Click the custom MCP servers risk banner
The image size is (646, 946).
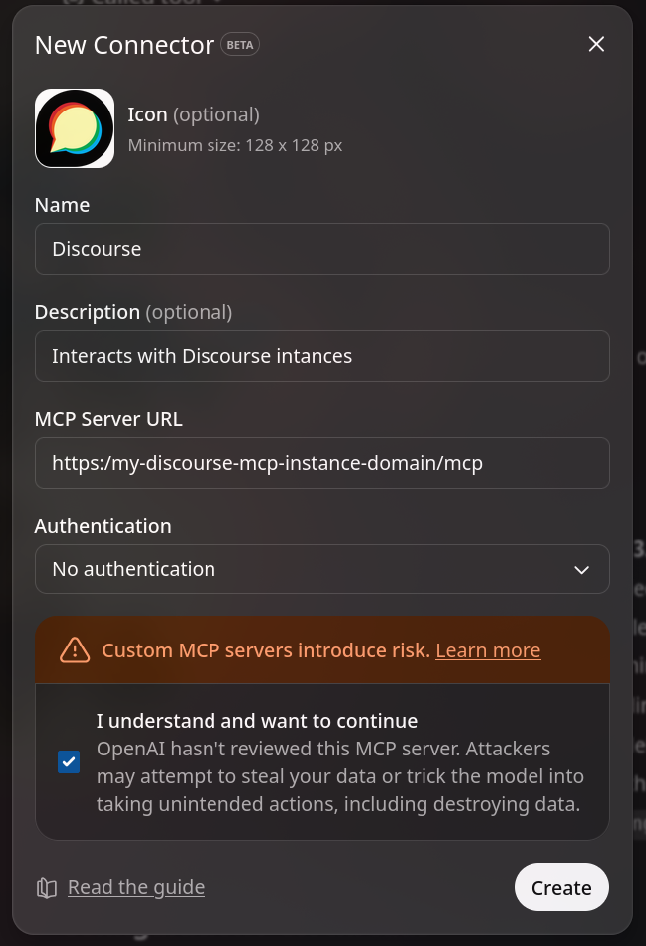(322, 650)
